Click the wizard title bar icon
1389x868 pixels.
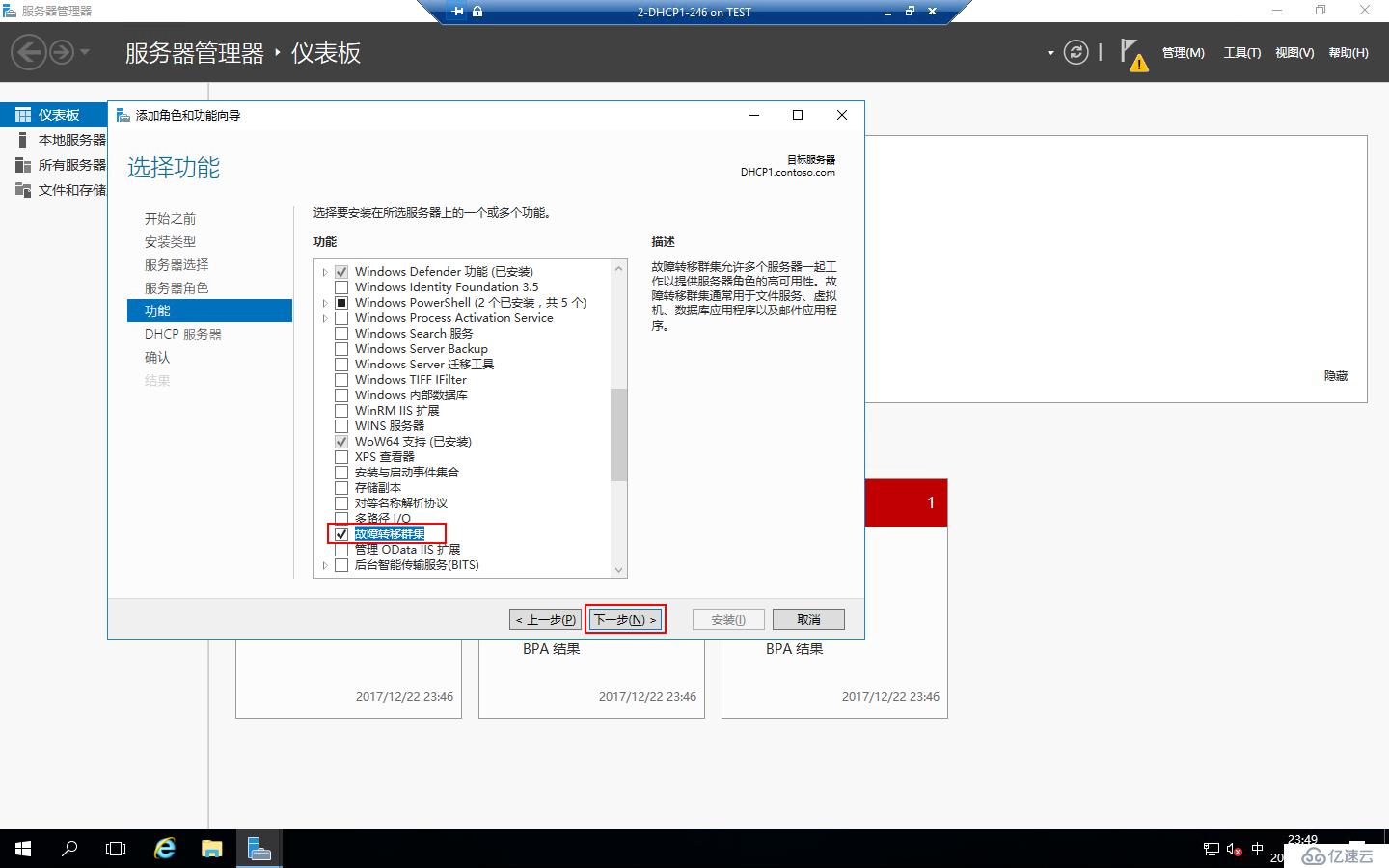[123, 115]
